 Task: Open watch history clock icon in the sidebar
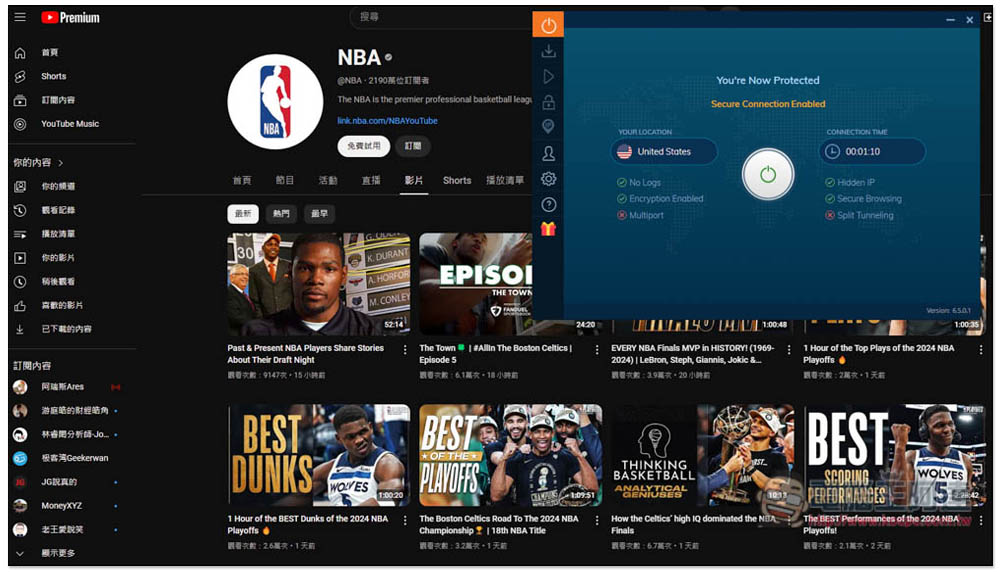click(20, 210)
